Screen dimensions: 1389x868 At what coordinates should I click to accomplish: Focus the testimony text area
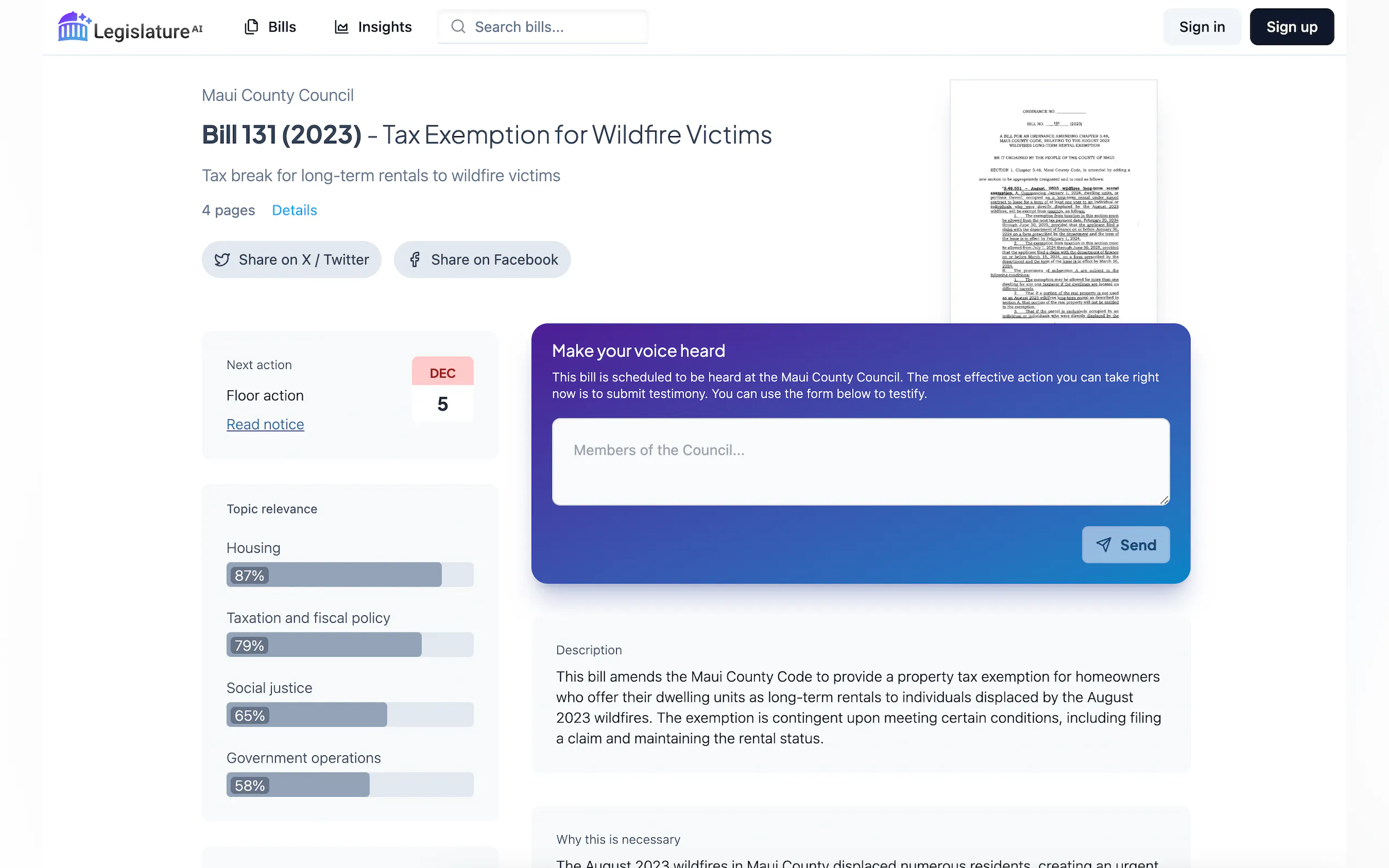click(860, 461)
